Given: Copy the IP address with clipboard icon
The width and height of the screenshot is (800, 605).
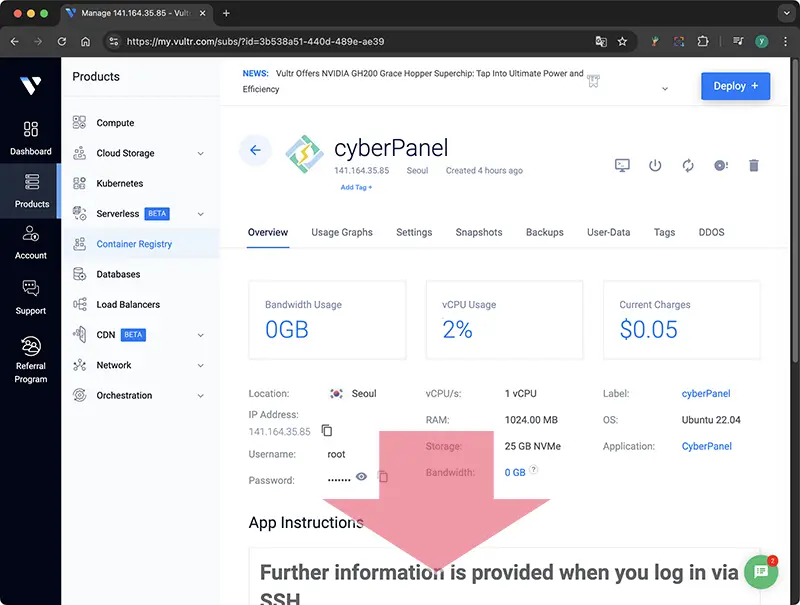Looking at the screenshot, I should click(327, 431).
